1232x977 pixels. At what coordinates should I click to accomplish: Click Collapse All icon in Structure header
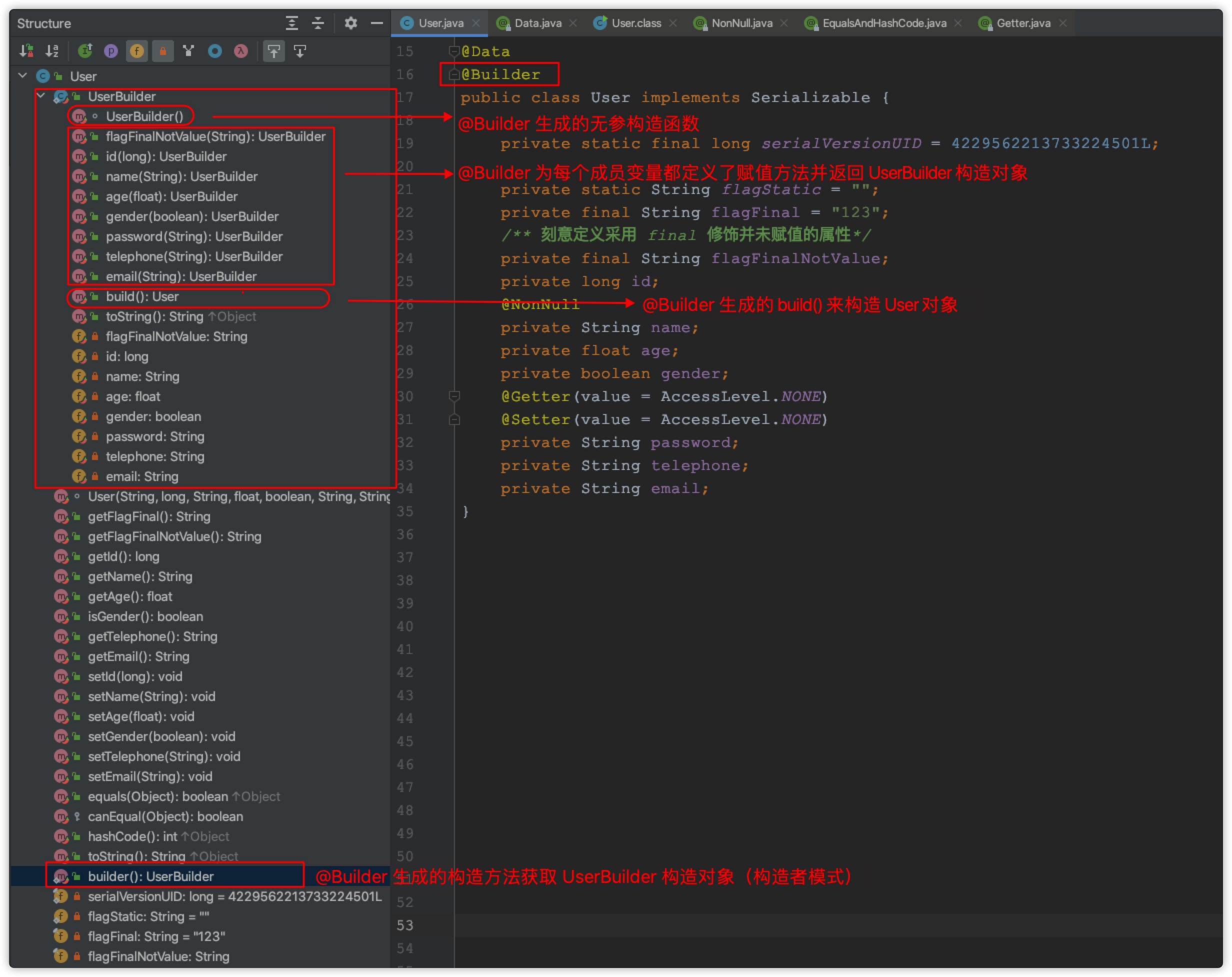point(318,23)
